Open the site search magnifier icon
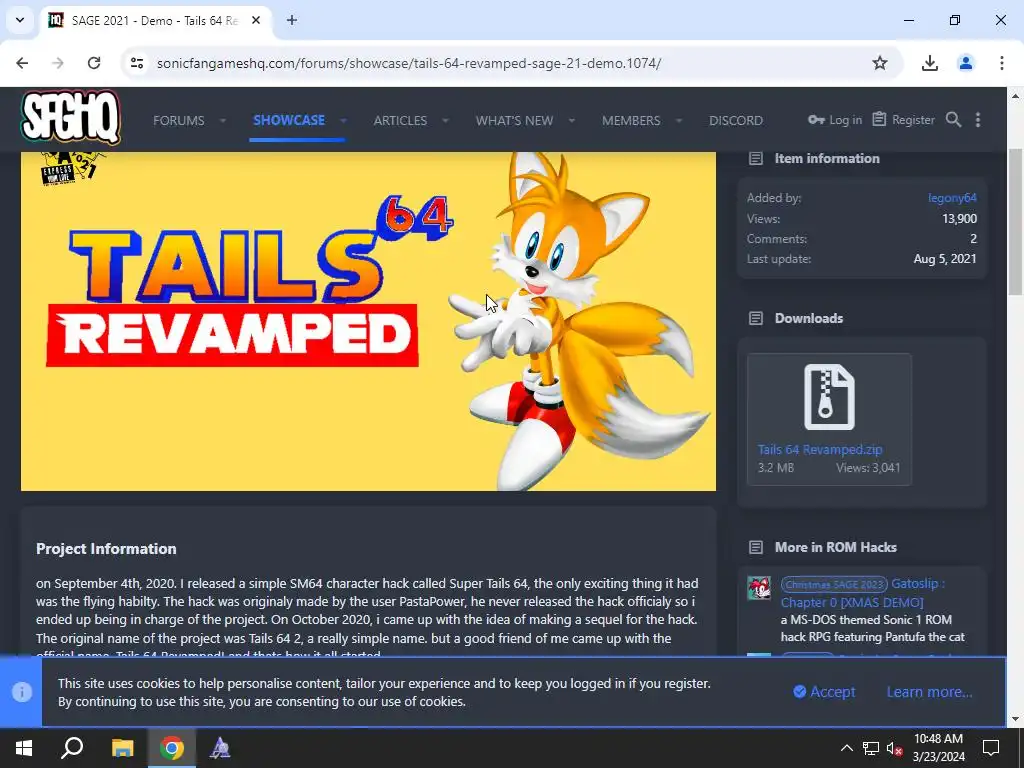1024x768 pixels. (953, 120)
